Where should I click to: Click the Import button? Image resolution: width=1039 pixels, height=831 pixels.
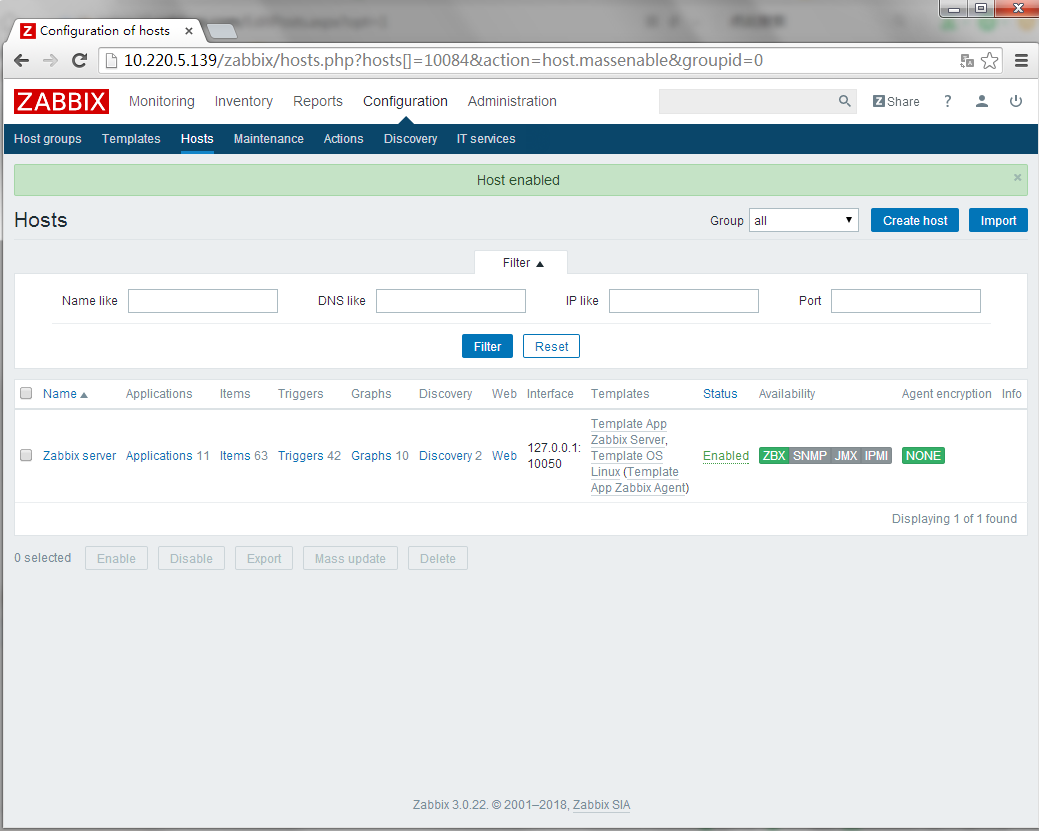998,221
